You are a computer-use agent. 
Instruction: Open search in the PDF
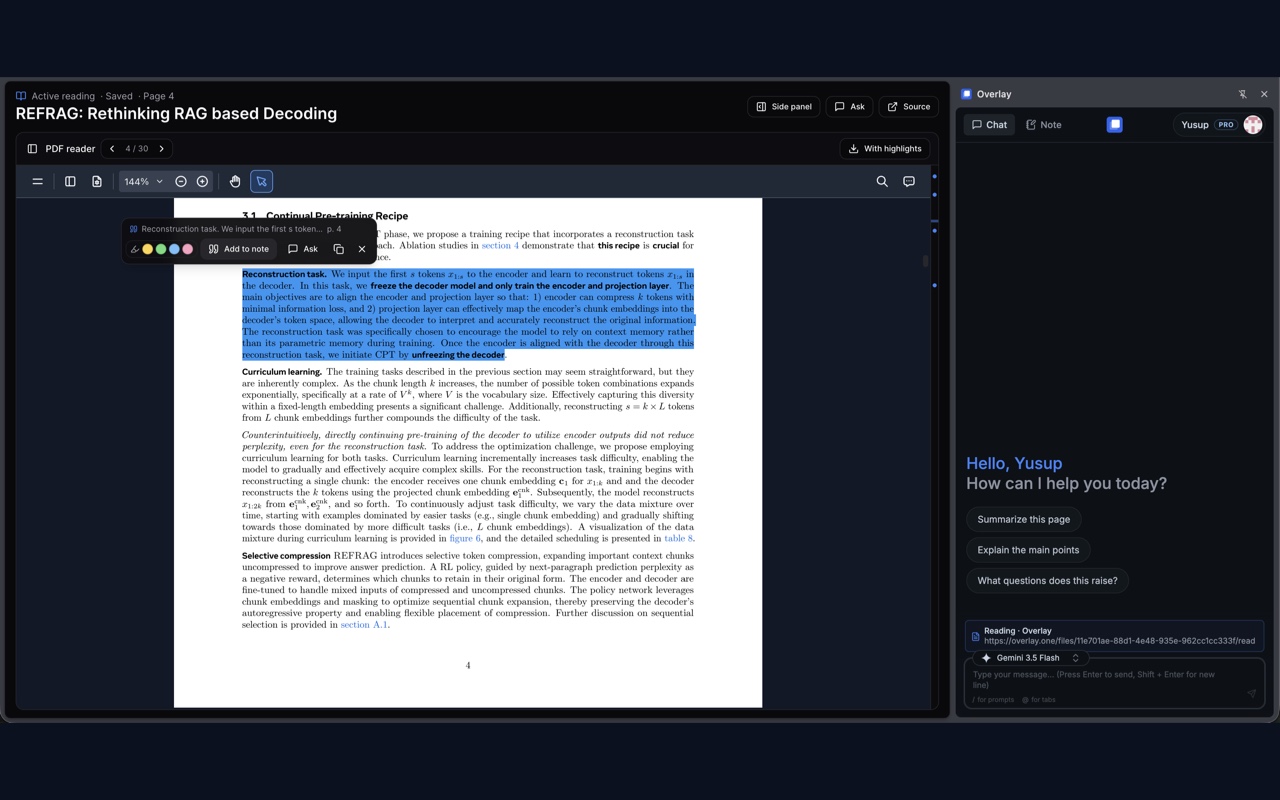[x=882, y=182]
